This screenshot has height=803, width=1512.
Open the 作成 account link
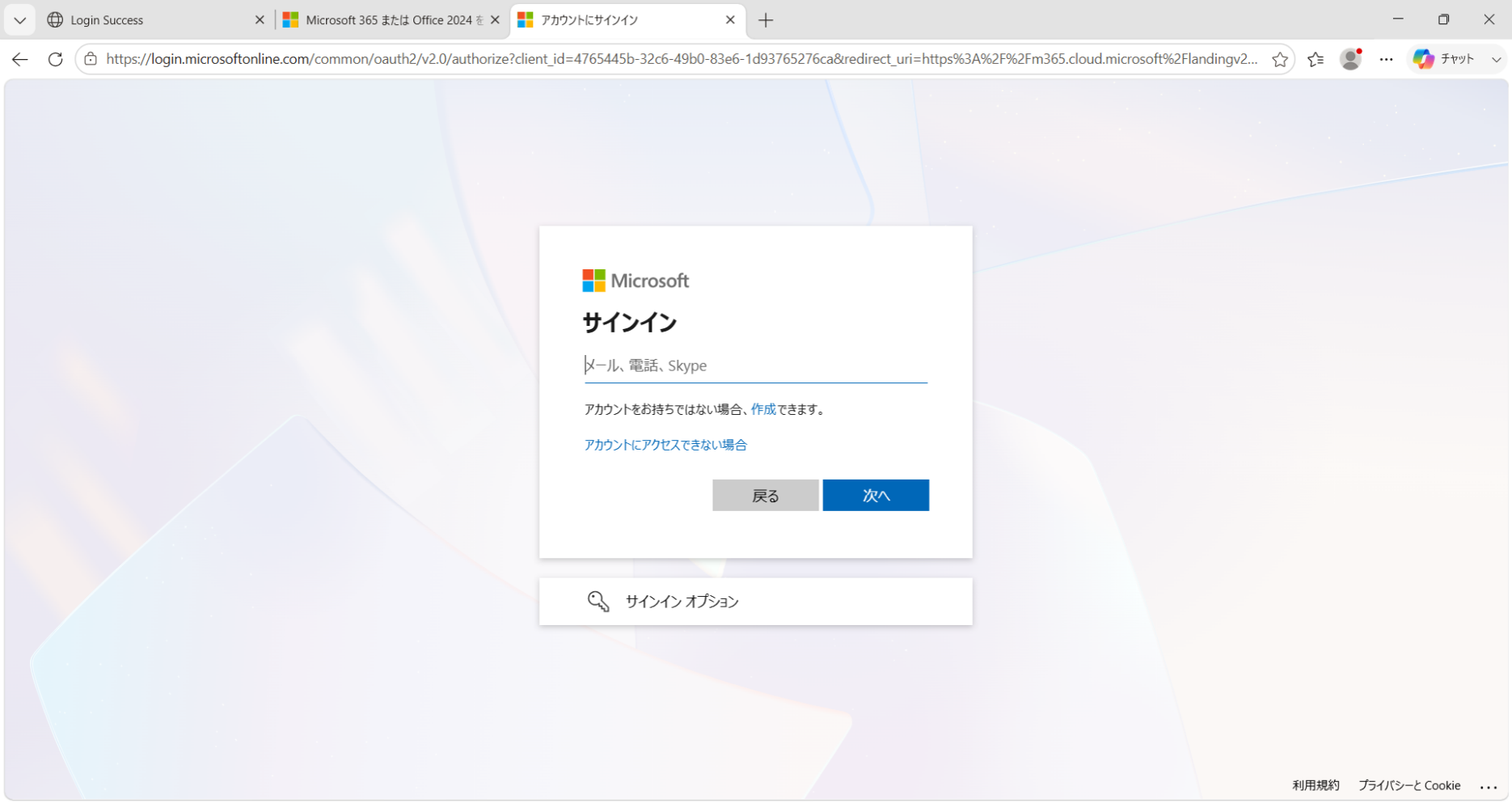(x=763, y=409)
